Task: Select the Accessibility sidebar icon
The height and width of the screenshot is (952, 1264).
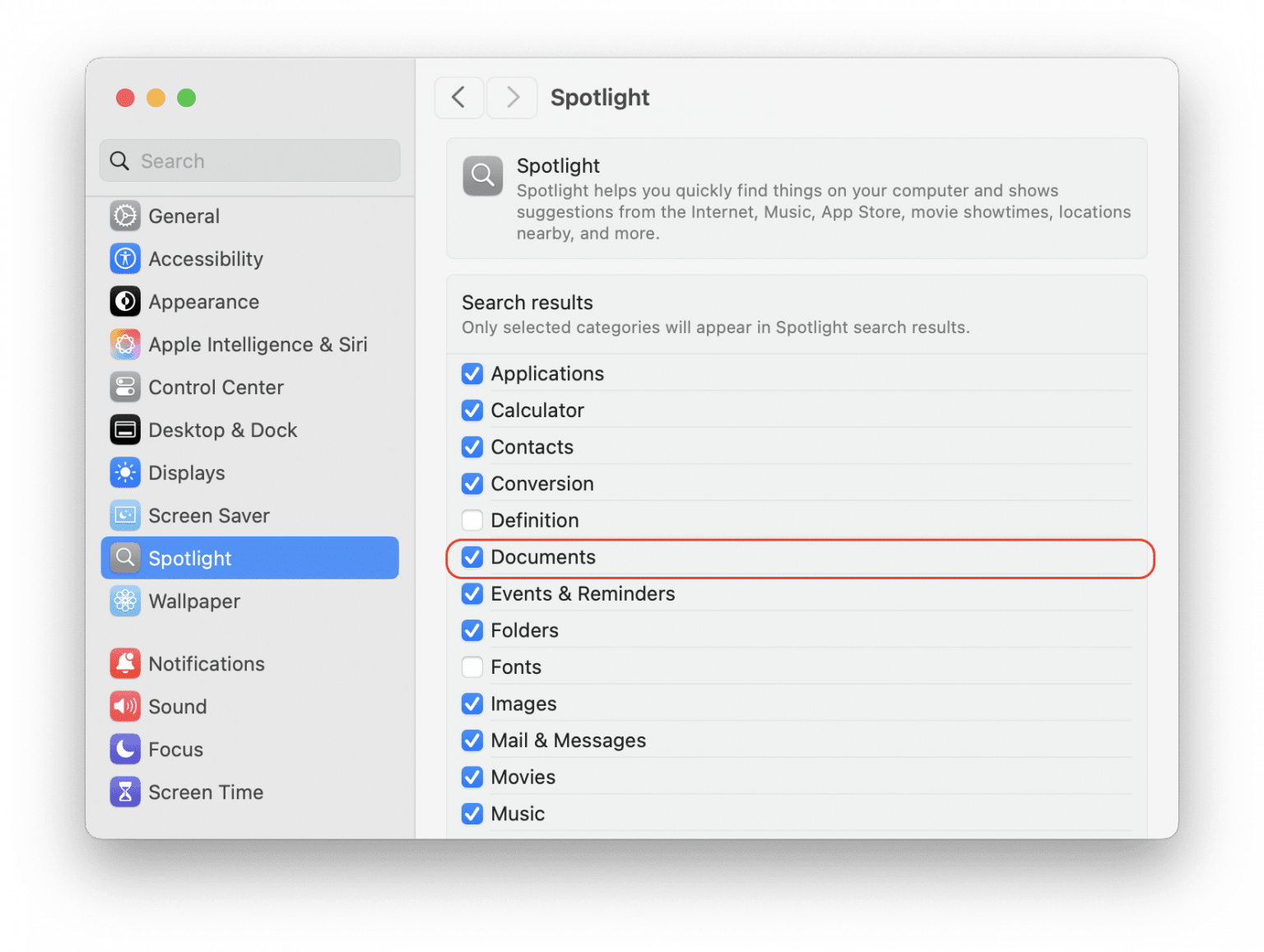Action: pos(125,258)
